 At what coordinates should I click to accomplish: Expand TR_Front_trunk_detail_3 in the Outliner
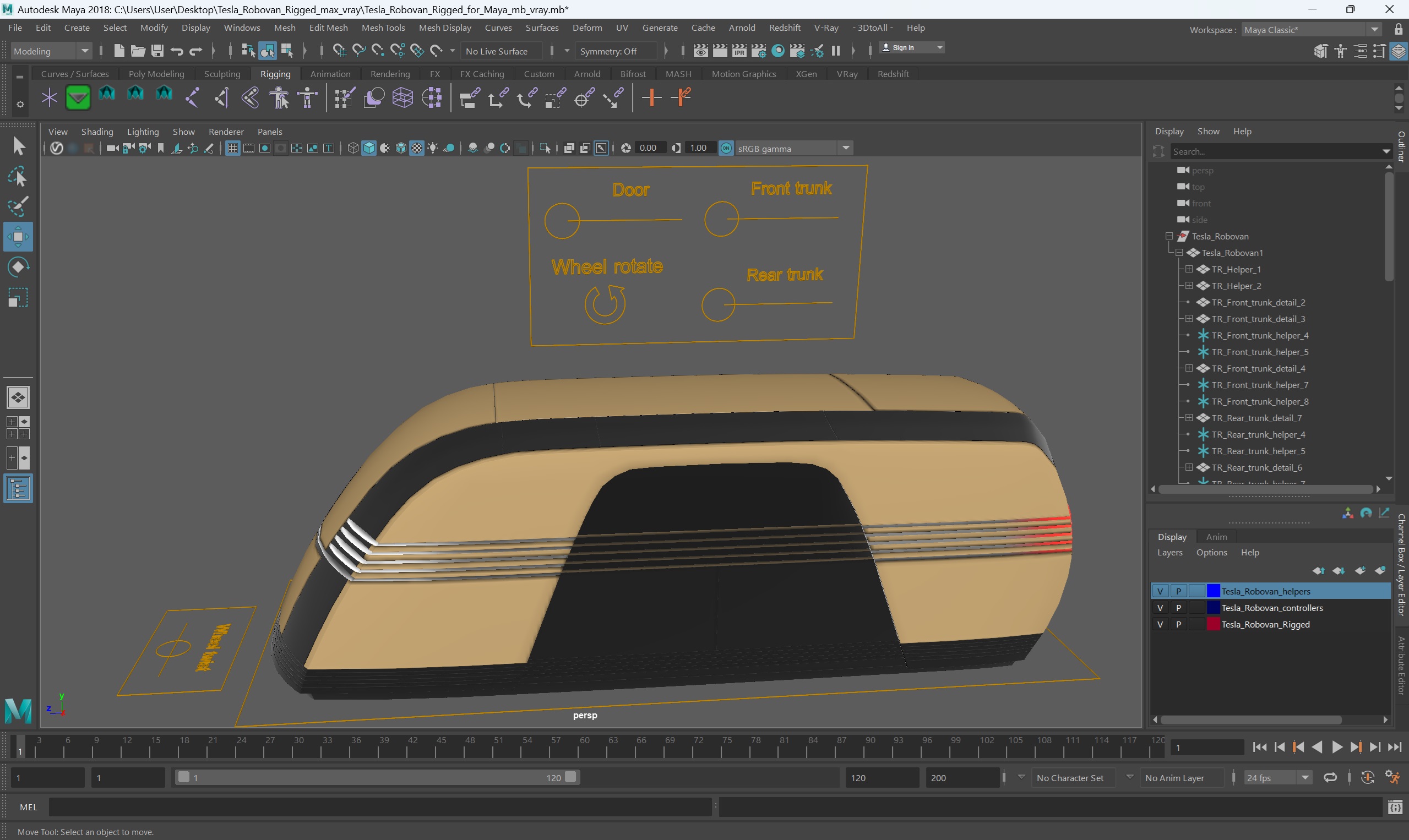tap(1189, 319)
